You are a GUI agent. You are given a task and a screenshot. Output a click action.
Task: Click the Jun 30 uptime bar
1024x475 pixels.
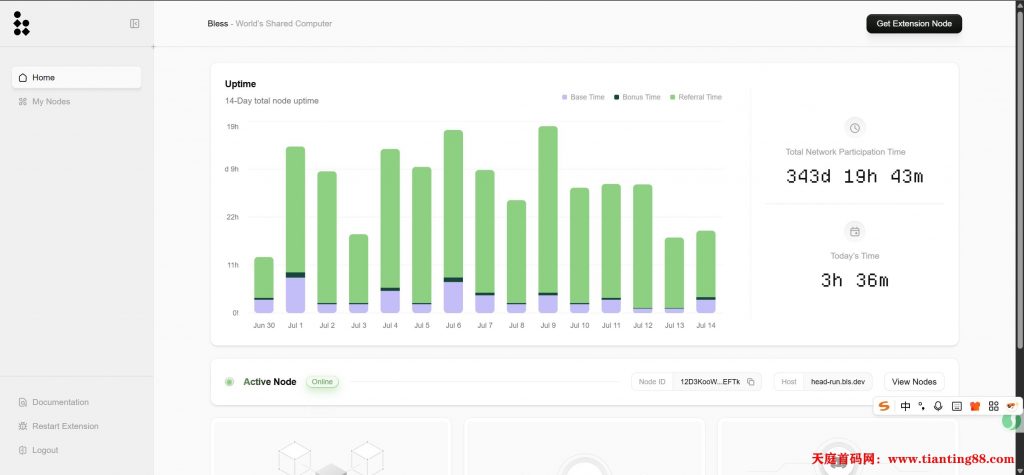(264, 285)
